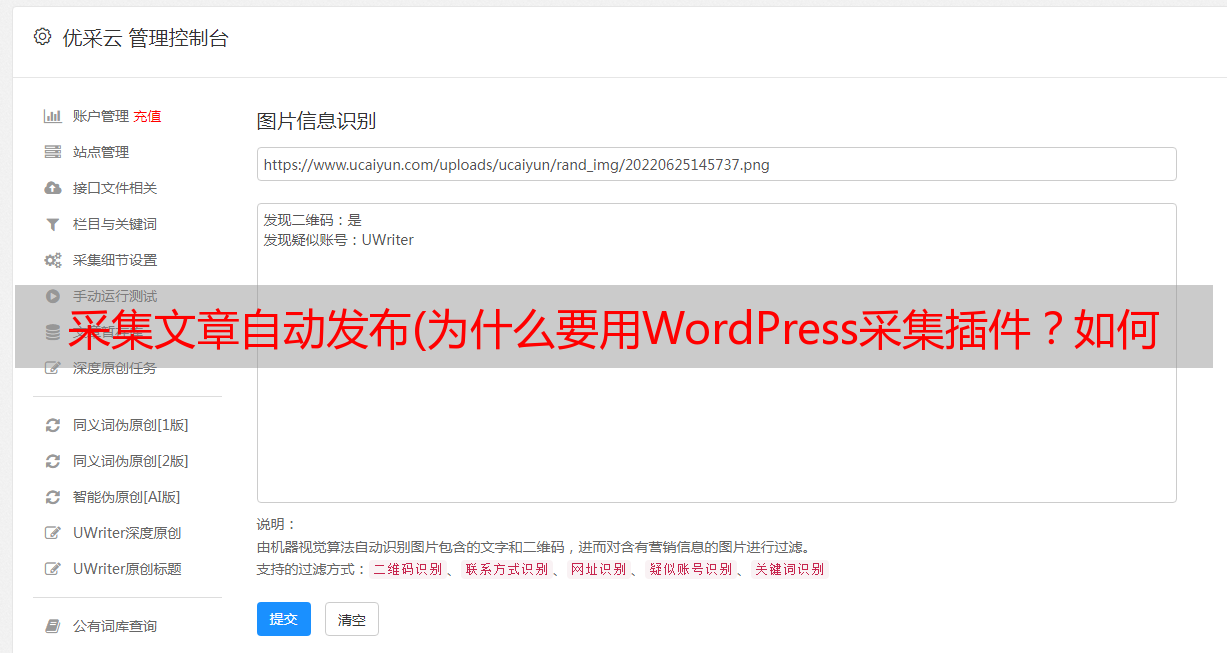Open 同义词伪原创[2版] menu item
This screenshot has height=653, width=1227.
click(x=130, y=461)
